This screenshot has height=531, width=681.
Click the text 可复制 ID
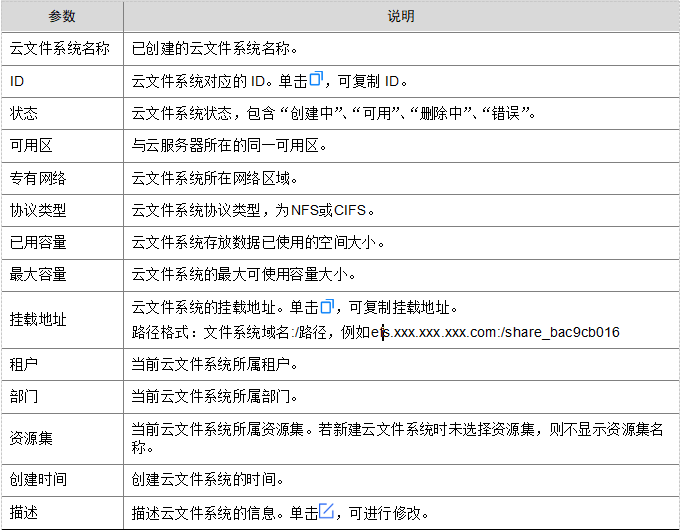coord(368,81)
